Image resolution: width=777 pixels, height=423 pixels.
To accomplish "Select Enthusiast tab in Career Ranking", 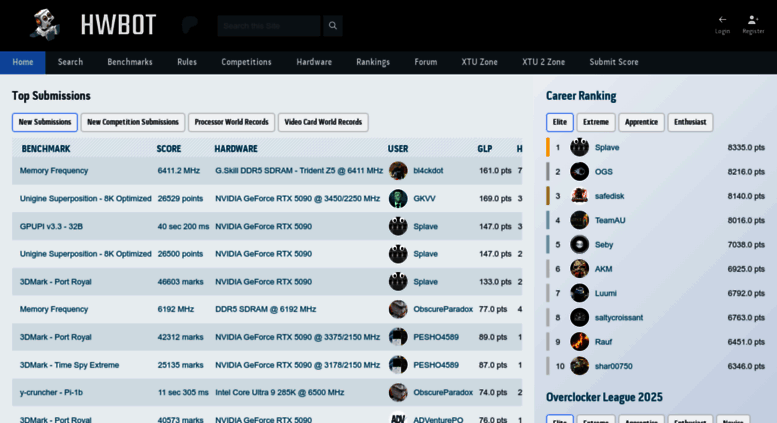I will [690, 122].
